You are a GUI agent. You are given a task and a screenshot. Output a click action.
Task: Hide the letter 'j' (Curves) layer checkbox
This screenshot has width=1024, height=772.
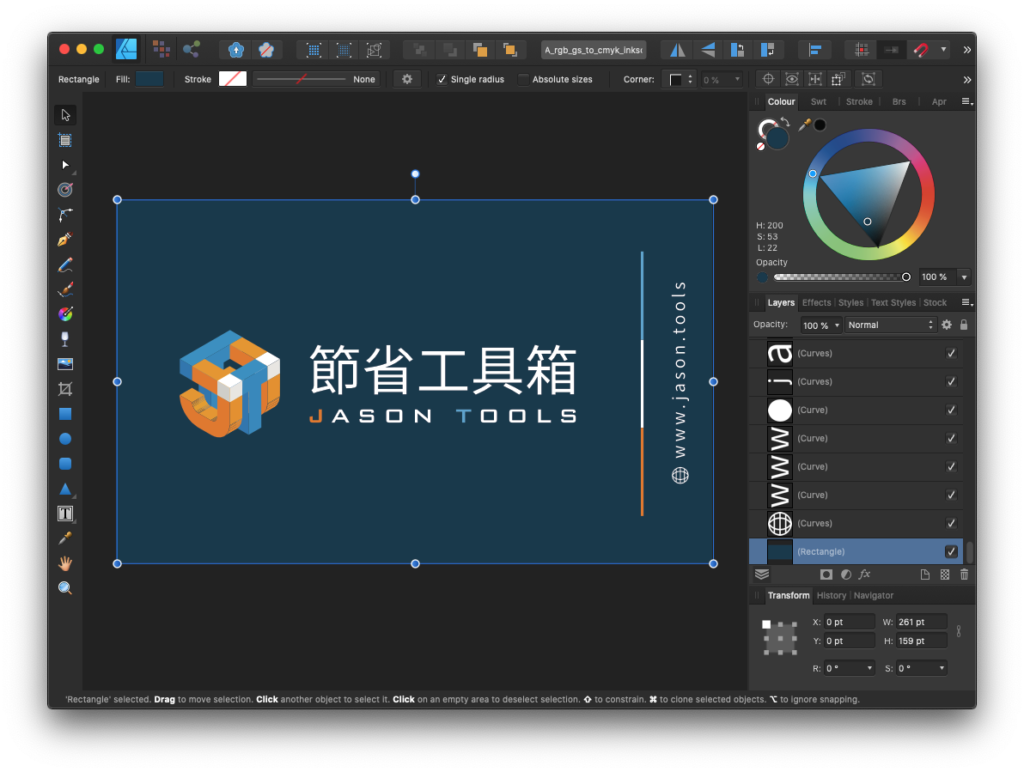951,381
